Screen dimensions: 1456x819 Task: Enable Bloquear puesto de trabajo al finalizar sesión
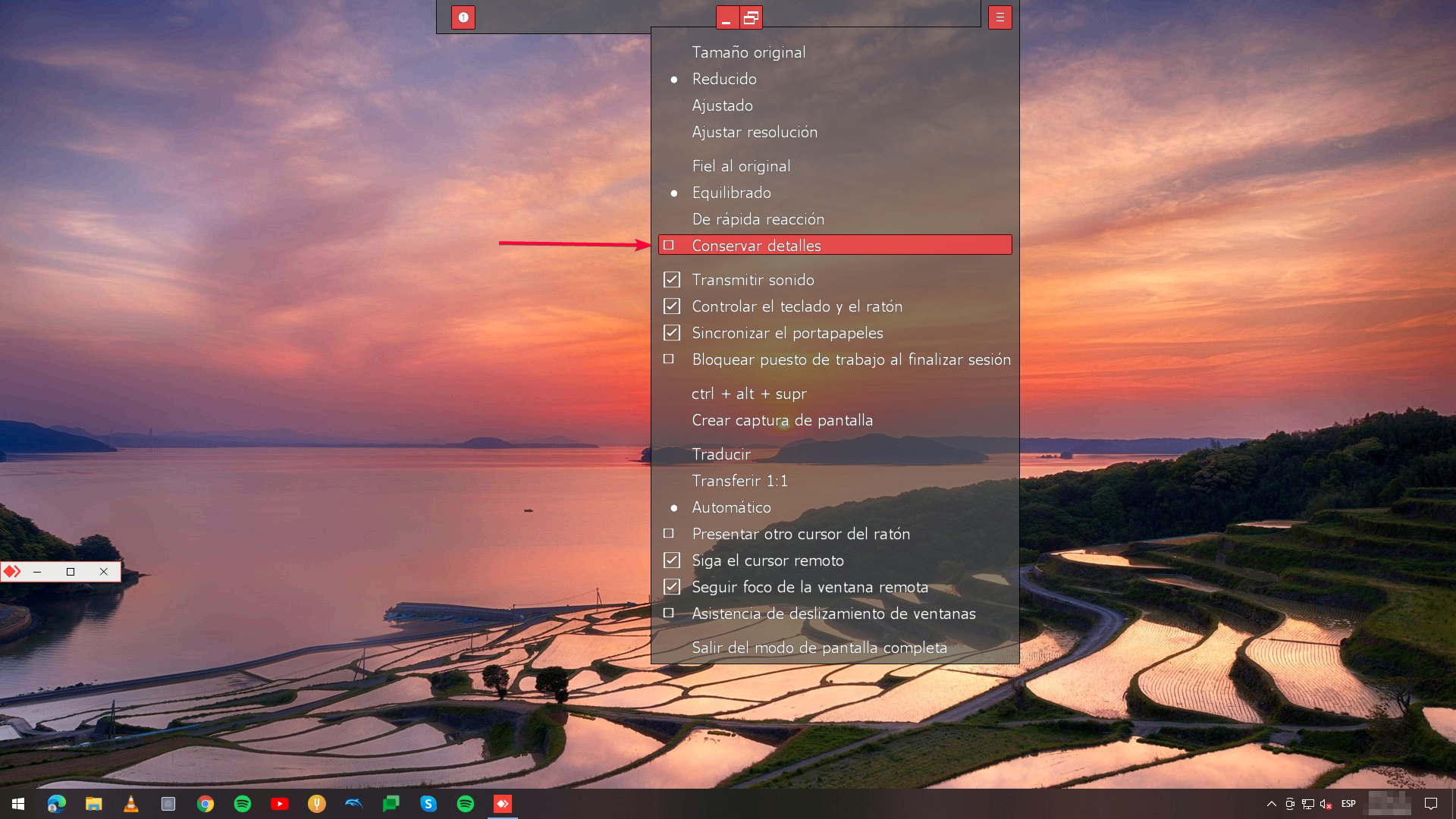point(669,359)
